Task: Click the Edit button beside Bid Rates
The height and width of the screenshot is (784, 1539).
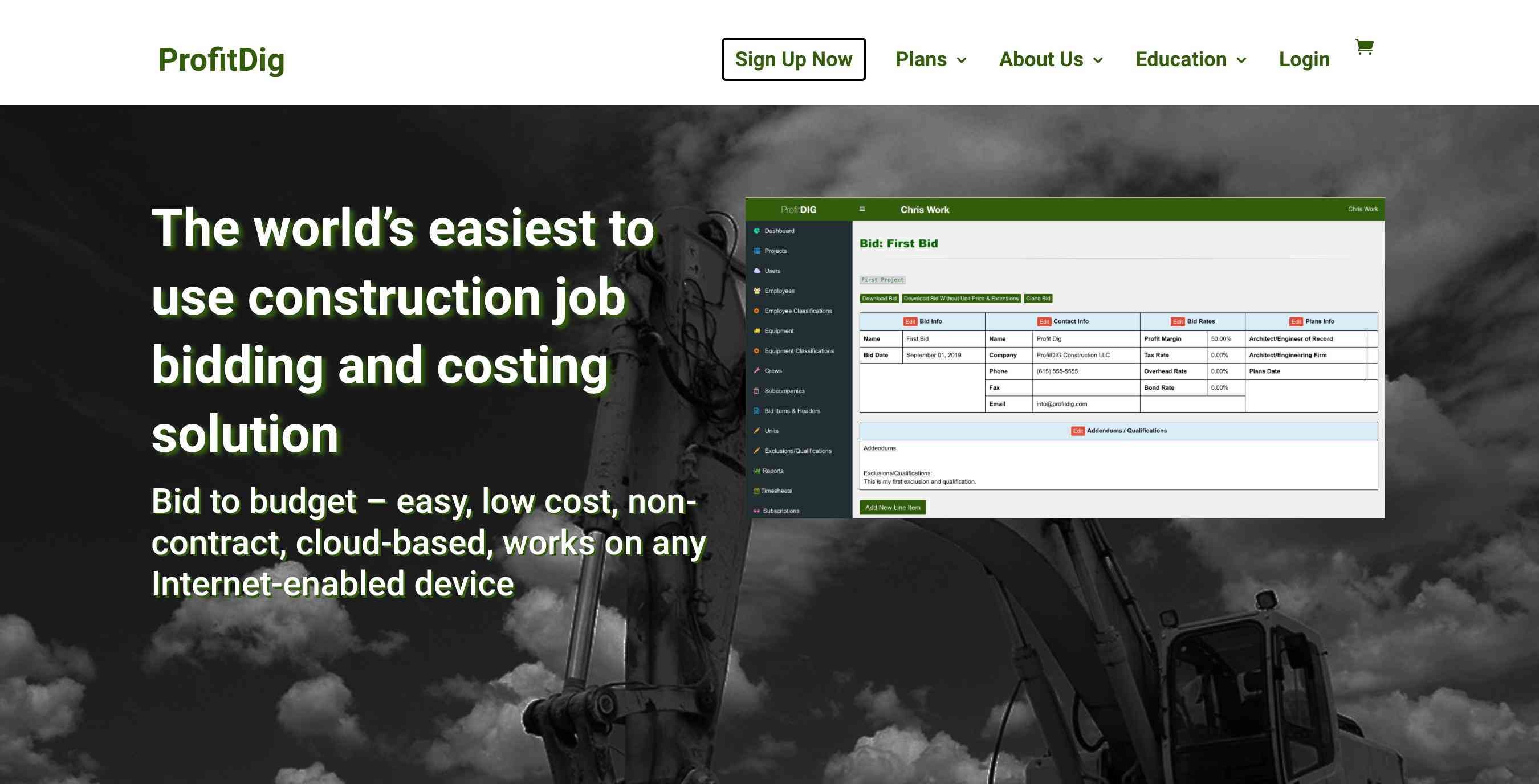Action: point(1178,321)
